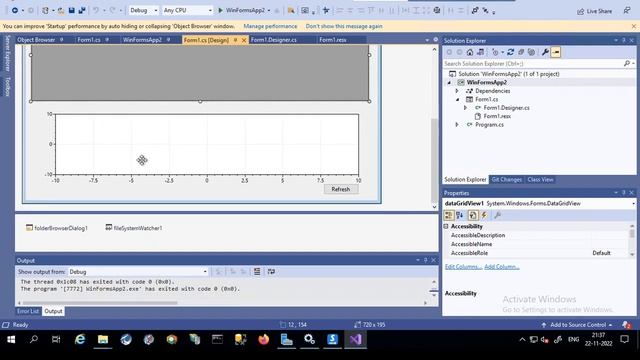Image resolution: width=640 pixels, height=360 pixels.
Task: Click the Refresh button on the form
Action: tap(341, 189)
